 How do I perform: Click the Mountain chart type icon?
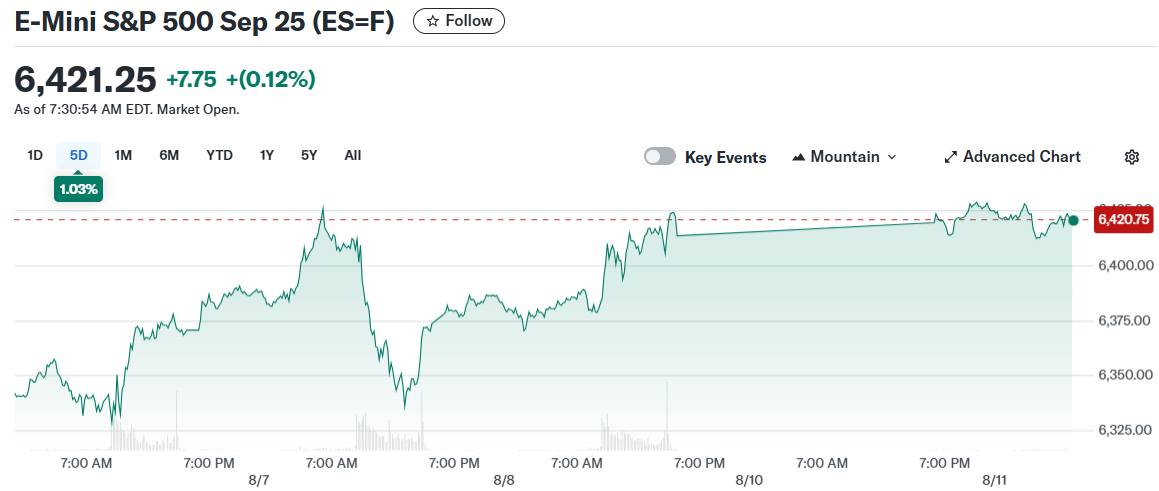click(x=798, y=157)
